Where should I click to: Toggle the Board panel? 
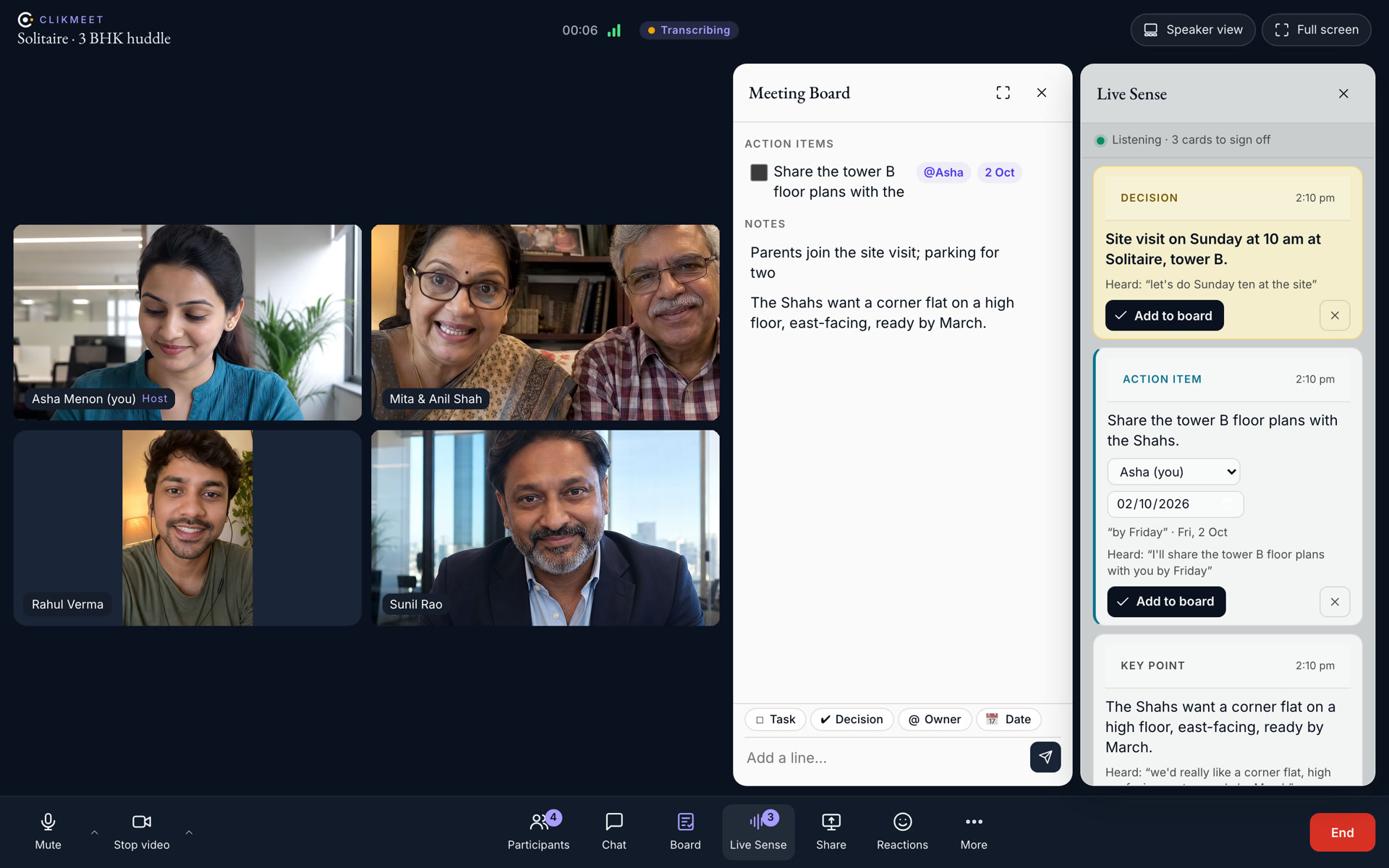(x=685, y=832)
